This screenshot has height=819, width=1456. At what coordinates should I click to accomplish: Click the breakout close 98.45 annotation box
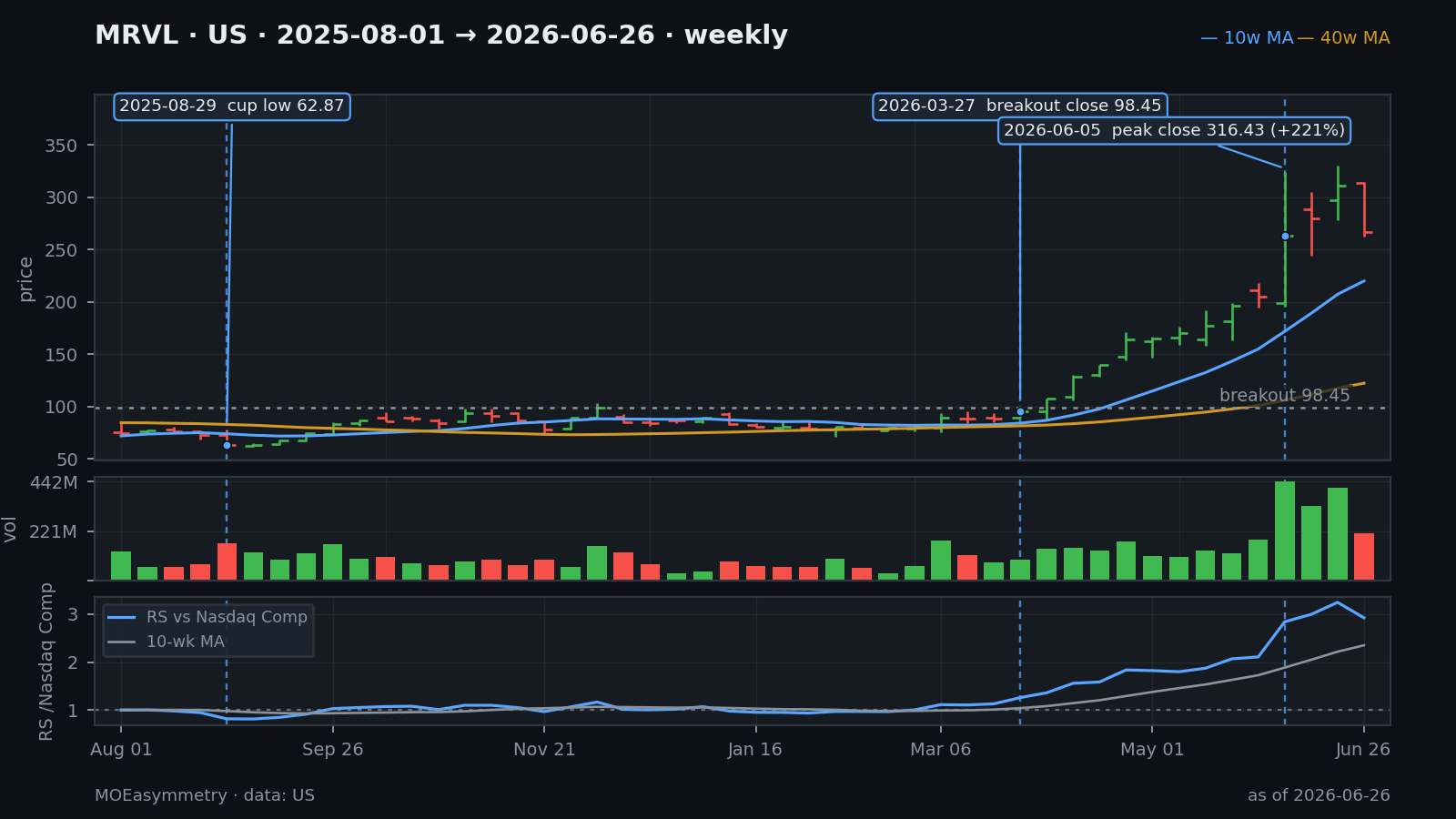pyautogui.click(x=1019, y=106)
